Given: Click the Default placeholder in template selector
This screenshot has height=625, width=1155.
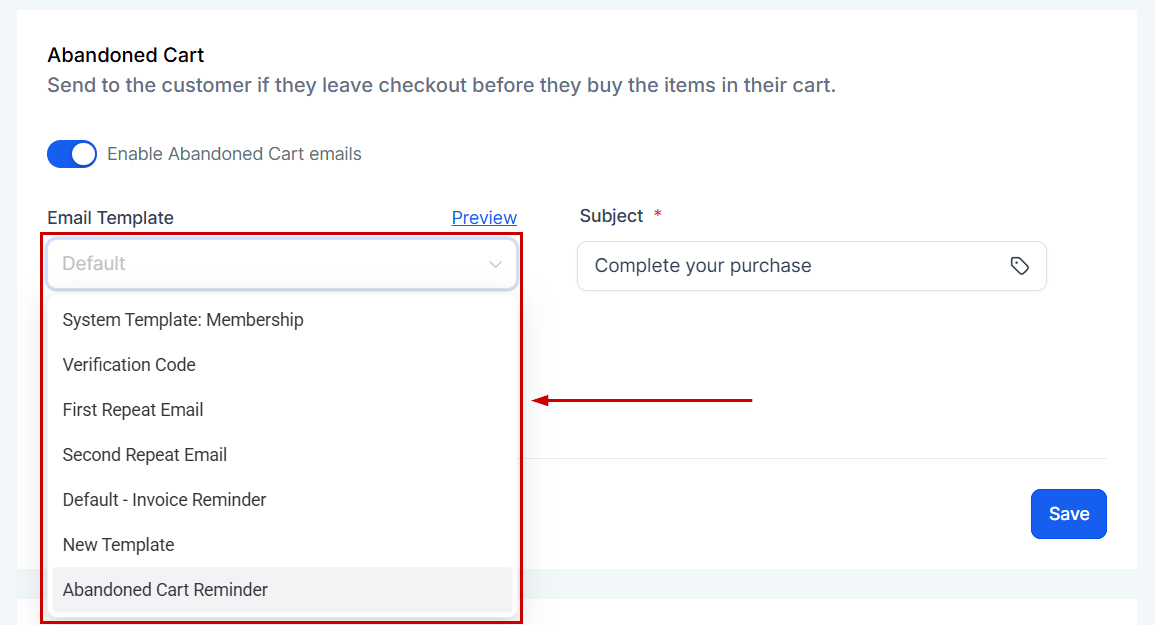Looking at the screenshot, I should click(x=94, y=264).
